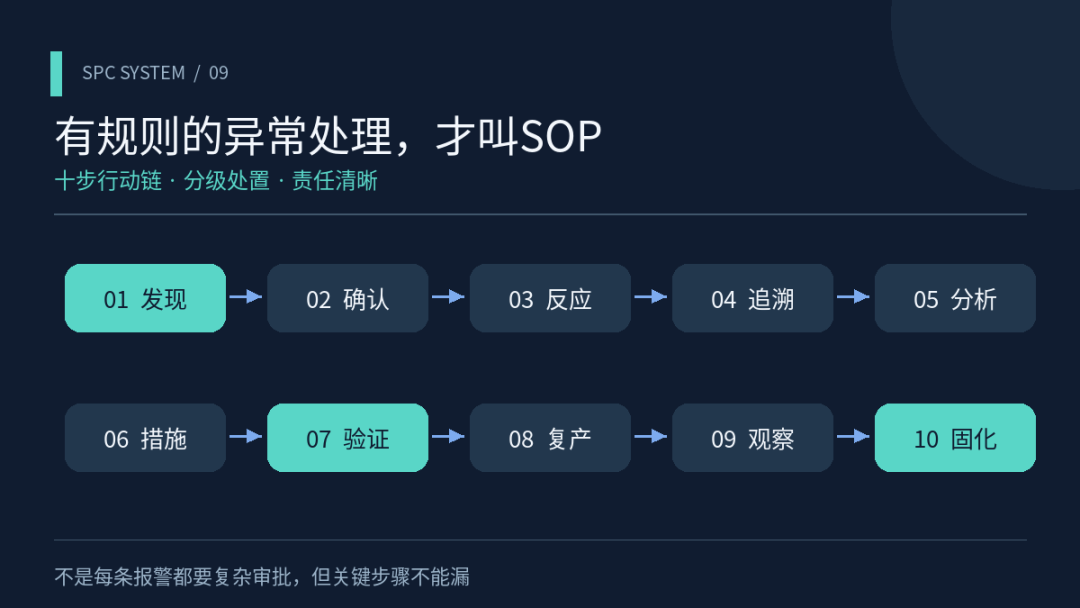Image resolution: width=1080 pixels, height=608 pixels.
Task: Click the arrow between 01 发现 and 02 确认
Action: coord(246,297)
